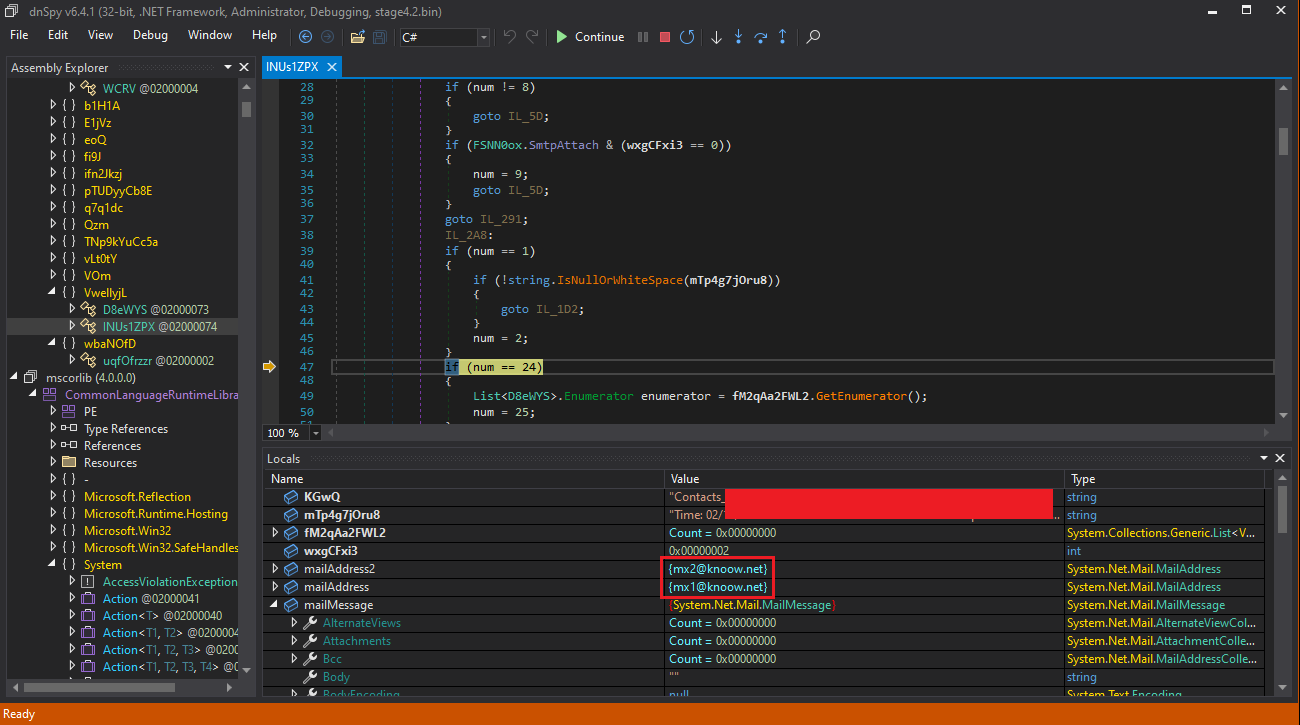Viewport: 1300px width, 725px height.
Task: Open the 100 % zoom dropdown
Action: click(316, 433)
